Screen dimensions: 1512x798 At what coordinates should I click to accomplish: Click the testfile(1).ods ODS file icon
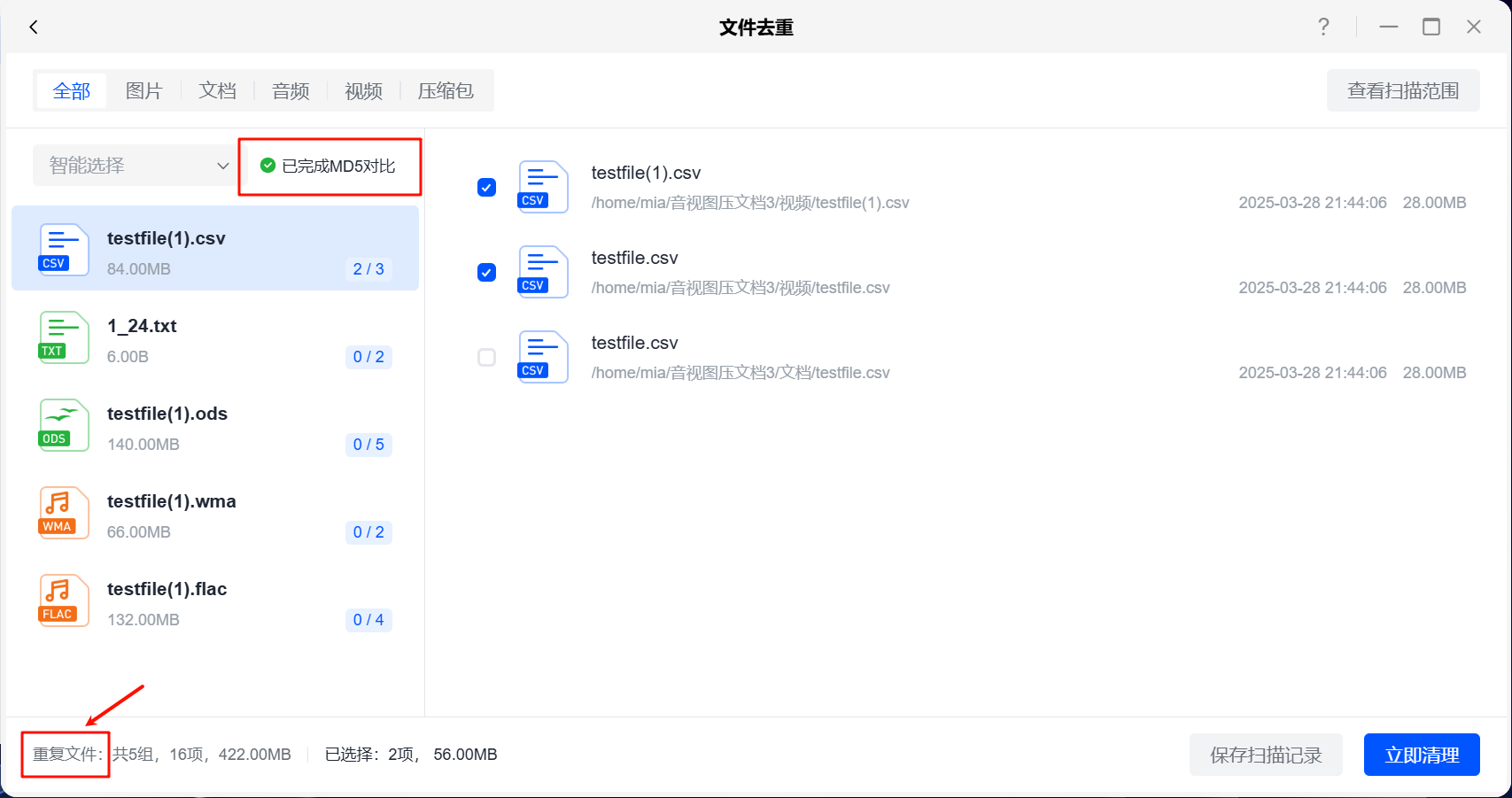[x=64, y=425]
